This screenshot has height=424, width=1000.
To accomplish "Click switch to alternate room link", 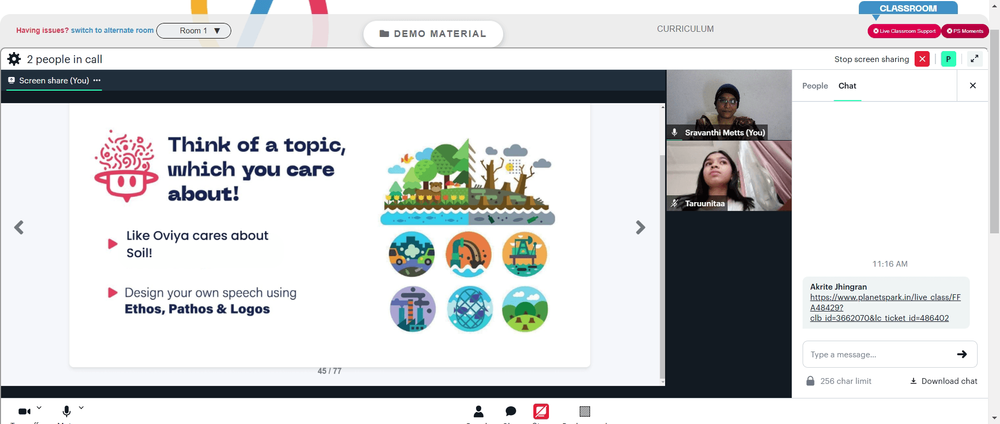I will click(112, 30).
